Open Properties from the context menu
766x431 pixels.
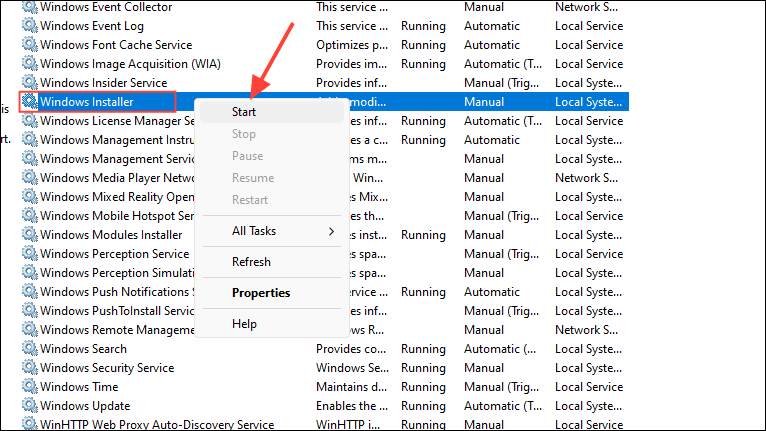click(x=272, y=293)
